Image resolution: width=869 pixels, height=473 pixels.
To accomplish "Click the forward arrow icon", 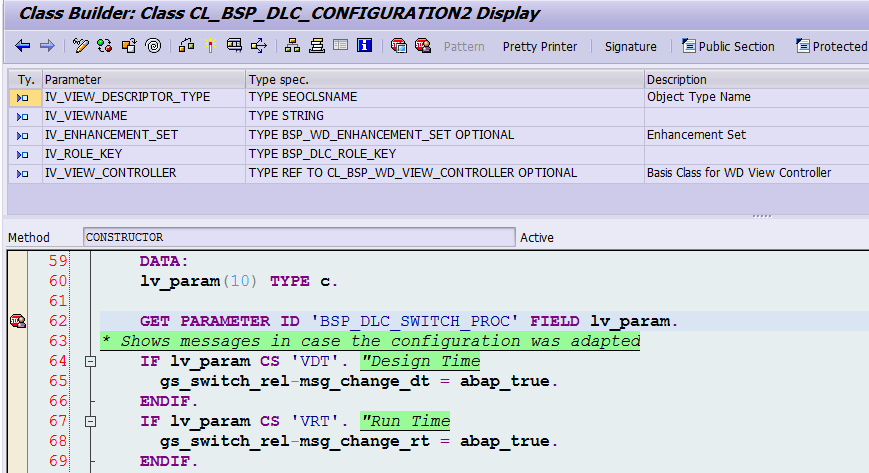I will [x=47, y=46].
